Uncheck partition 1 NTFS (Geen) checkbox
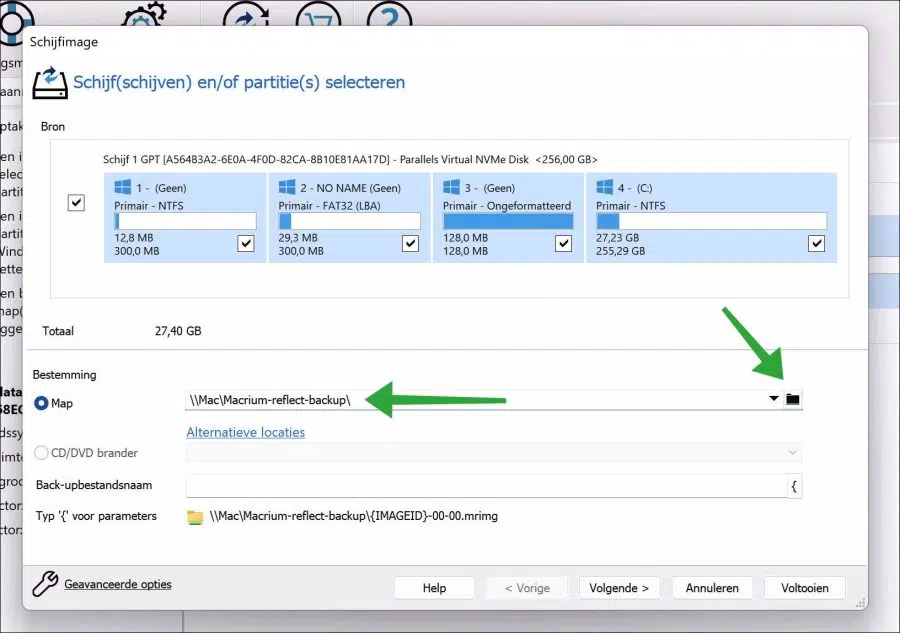This screenshot has width=900, height=633. (x=246, y=243)
